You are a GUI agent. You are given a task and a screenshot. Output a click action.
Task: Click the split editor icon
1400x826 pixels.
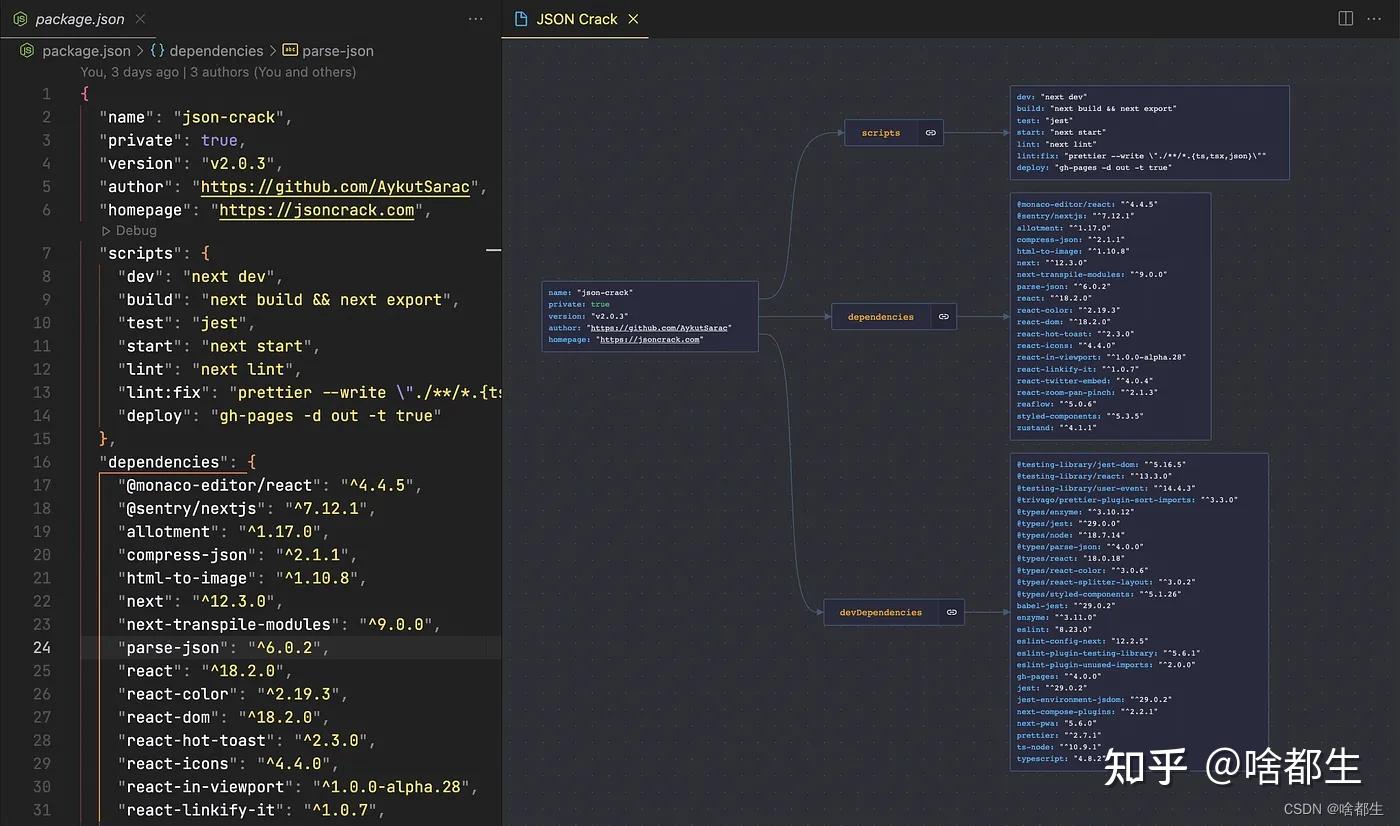1346,19
